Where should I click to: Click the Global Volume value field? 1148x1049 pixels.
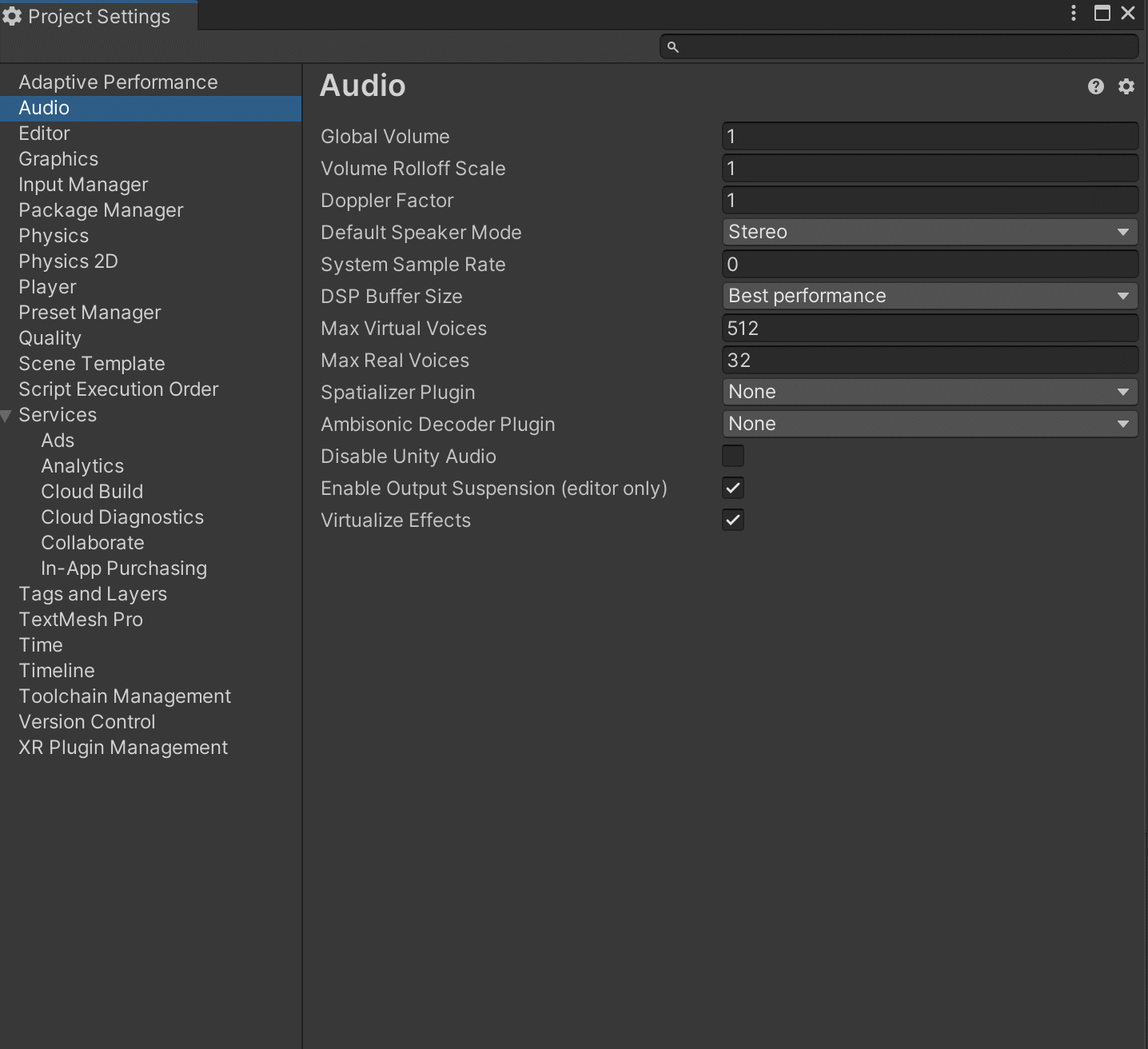click(930, 136)
